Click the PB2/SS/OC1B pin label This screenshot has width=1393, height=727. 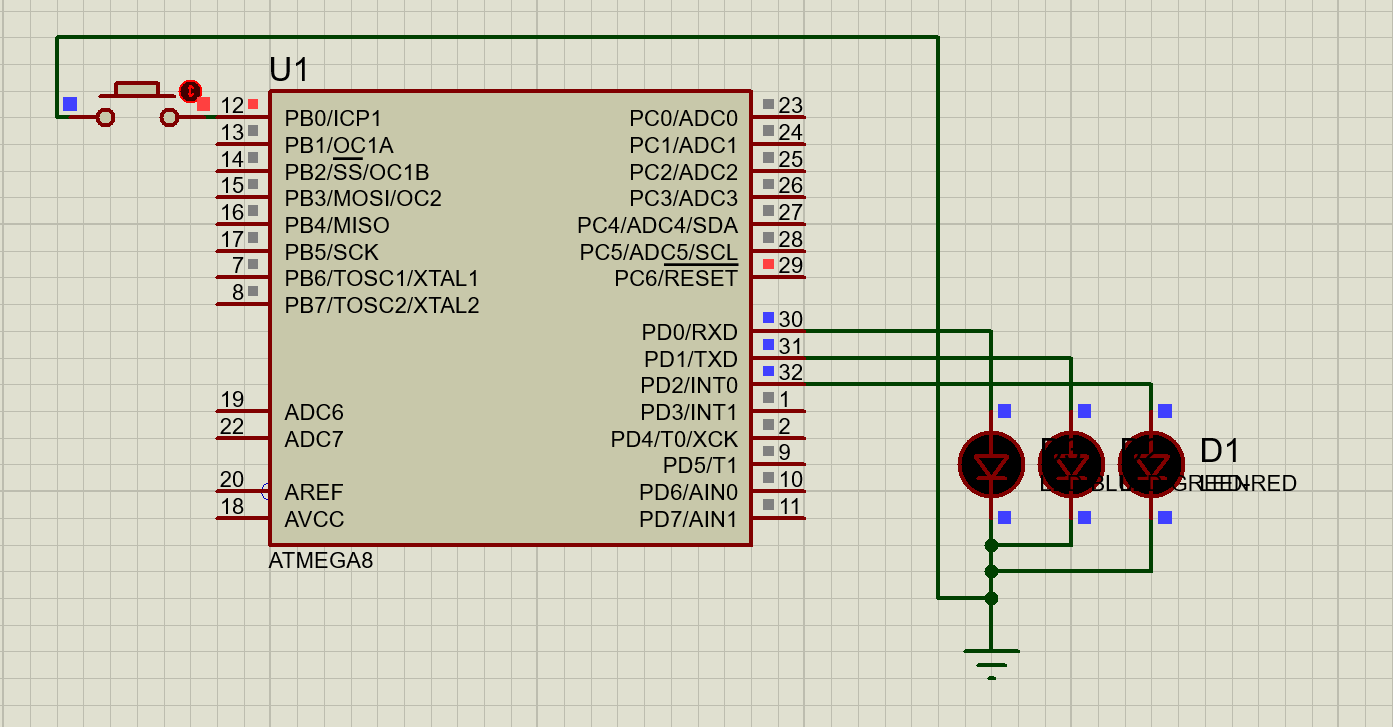coord(357,172)
